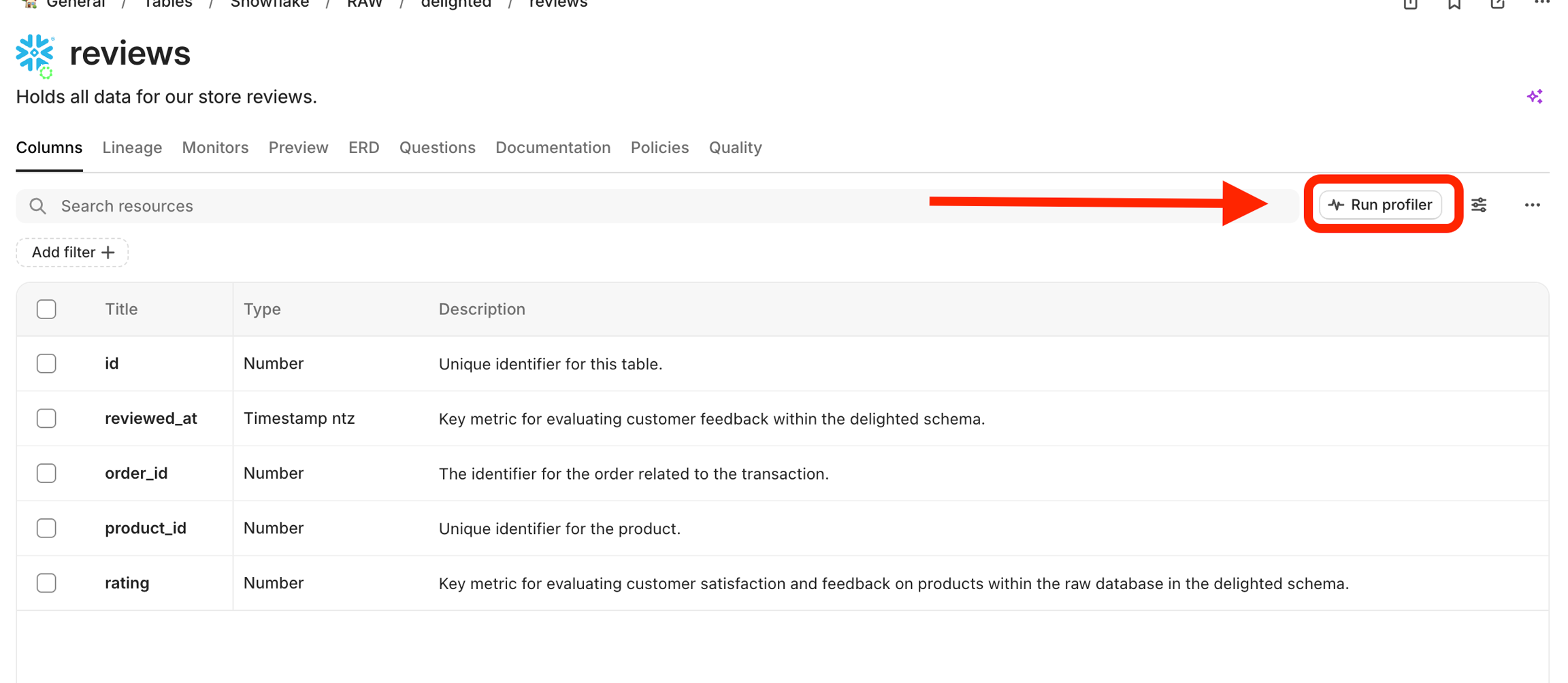Bookmark this table using the top bookmark icon
This screenshot has width=1568, height=683.
(x=1454, y=5)
